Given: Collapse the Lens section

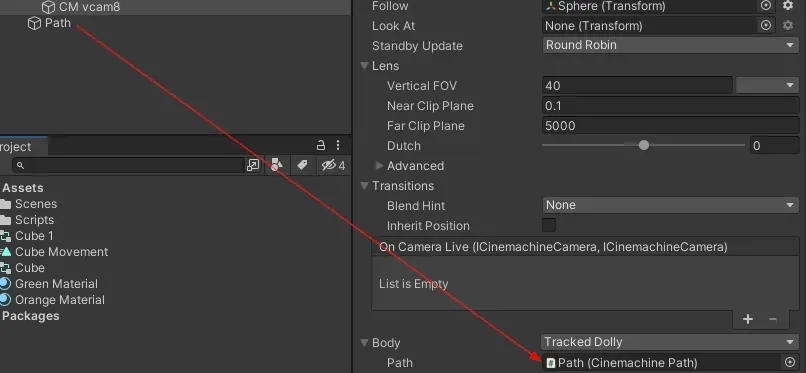Looking at the screenshot, I should point(364,66).
